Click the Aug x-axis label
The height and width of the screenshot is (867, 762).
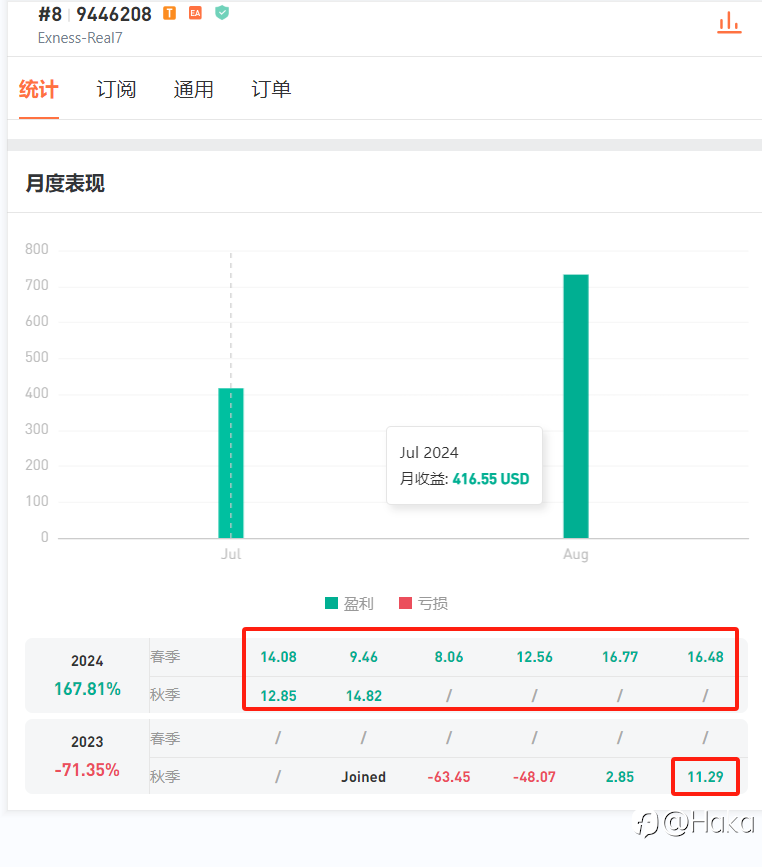576,554
